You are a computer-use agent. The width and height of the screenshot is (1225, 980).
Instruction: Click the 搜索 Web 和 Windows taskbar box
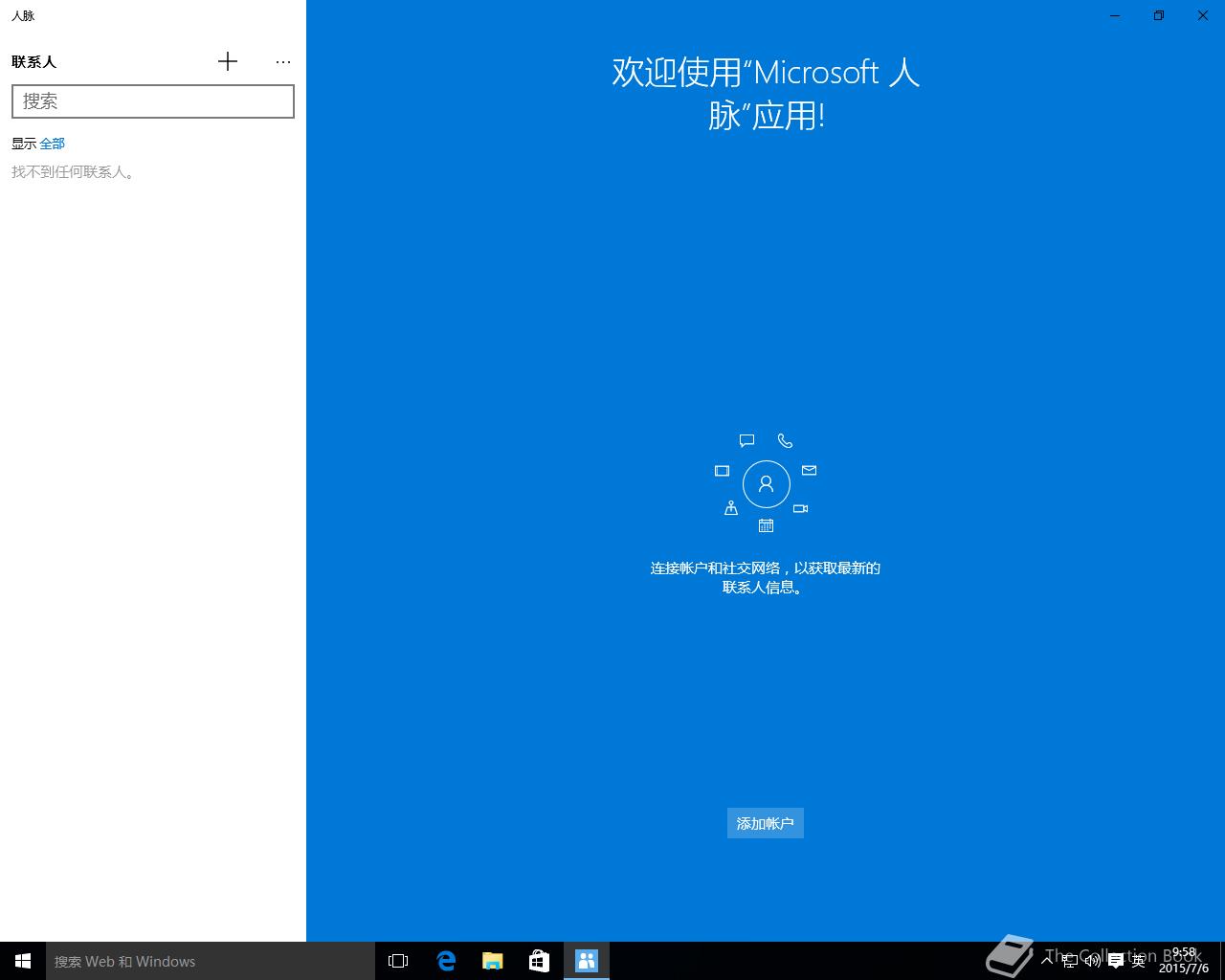[x=211, y=961]
